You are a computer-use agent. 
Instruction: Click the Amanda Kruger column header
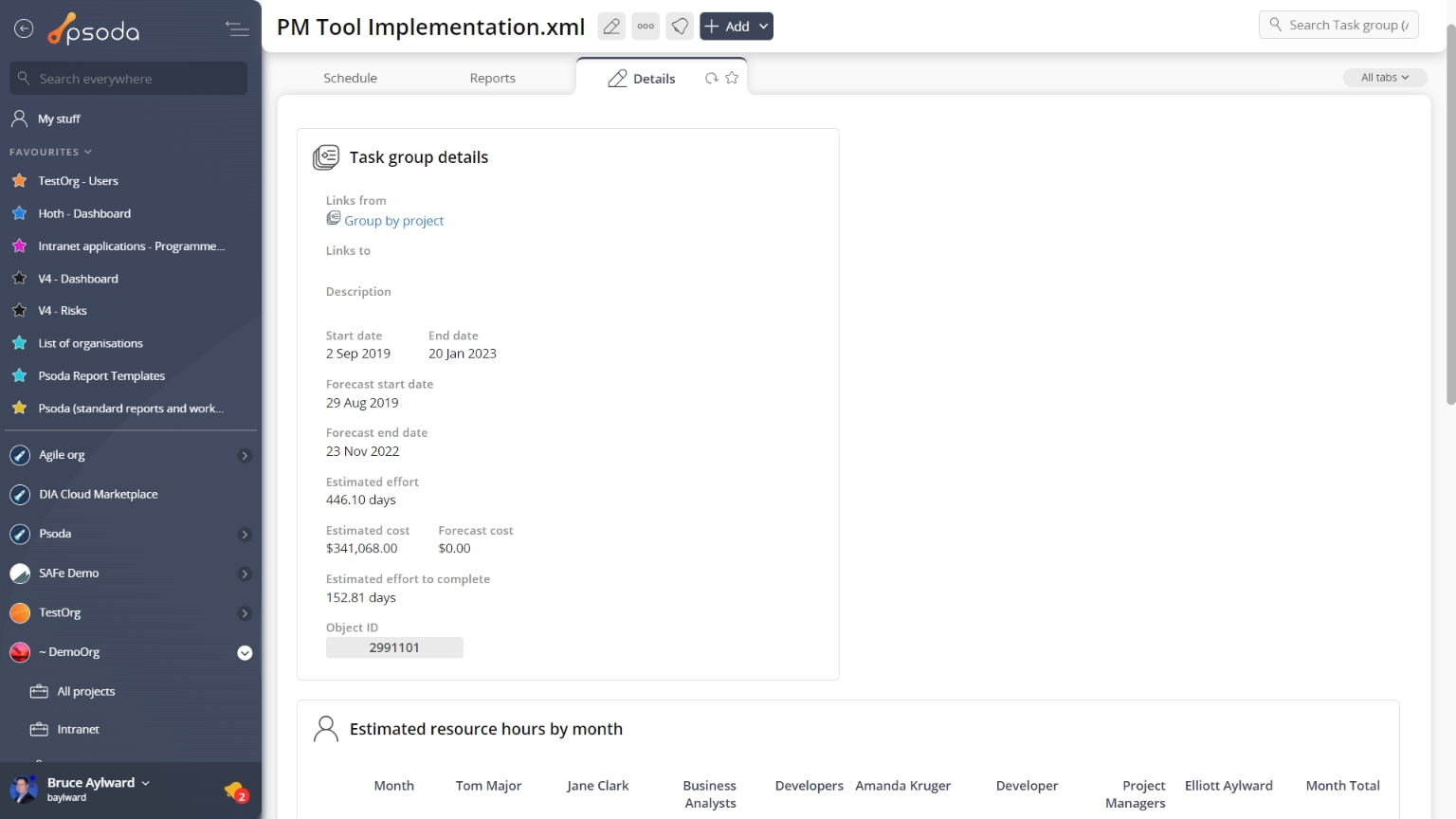902,786
